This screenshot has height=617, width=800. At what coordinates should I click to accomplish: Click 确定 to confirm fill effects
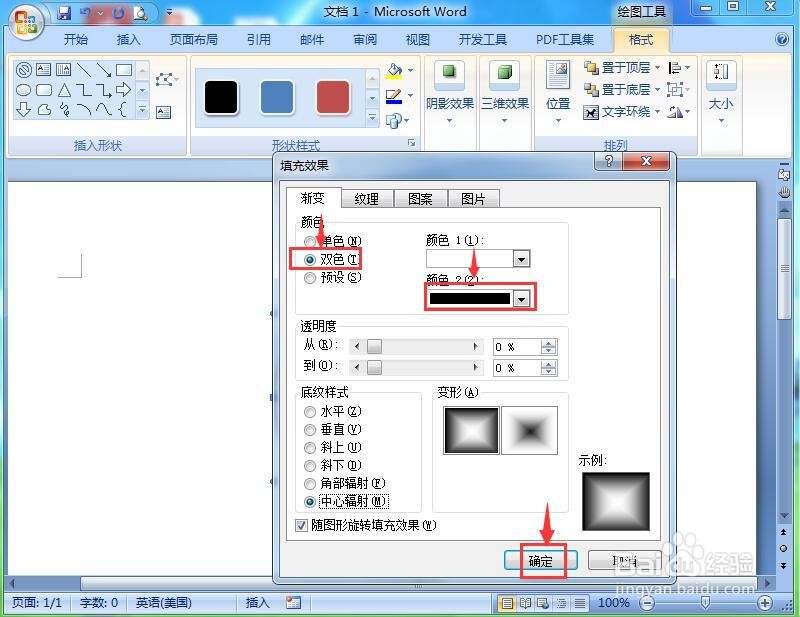(x=540, y=561)
